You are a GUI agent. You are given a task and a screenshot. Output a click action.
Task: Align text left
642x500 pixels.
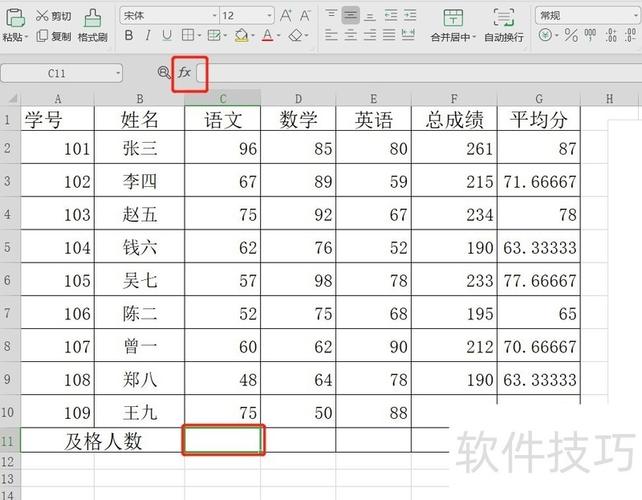(x=331, y=35)
